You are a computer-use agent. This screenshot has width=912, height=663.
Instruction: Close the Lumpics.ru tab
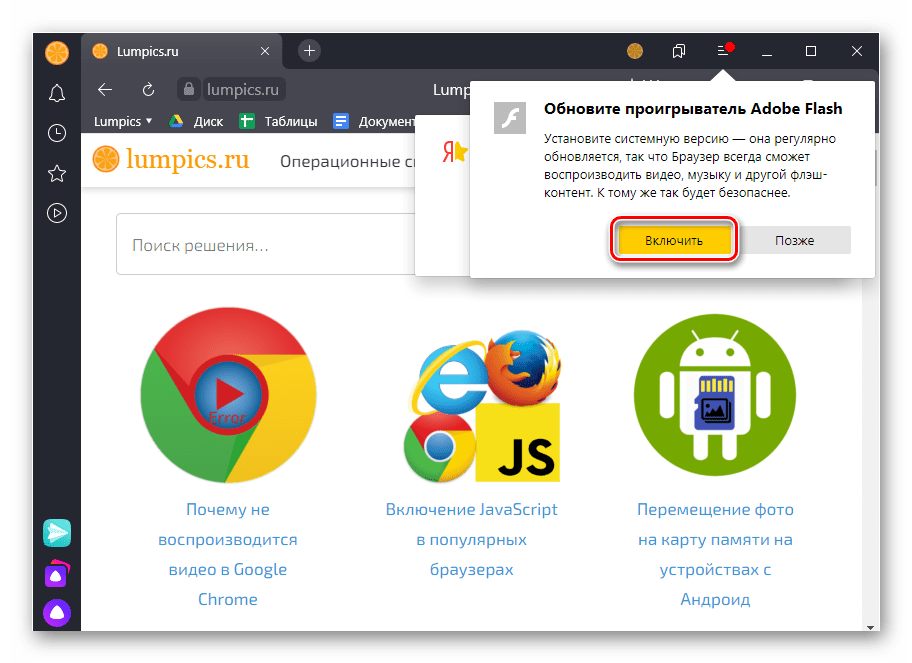pyautogui.click(x=265, y=51)
